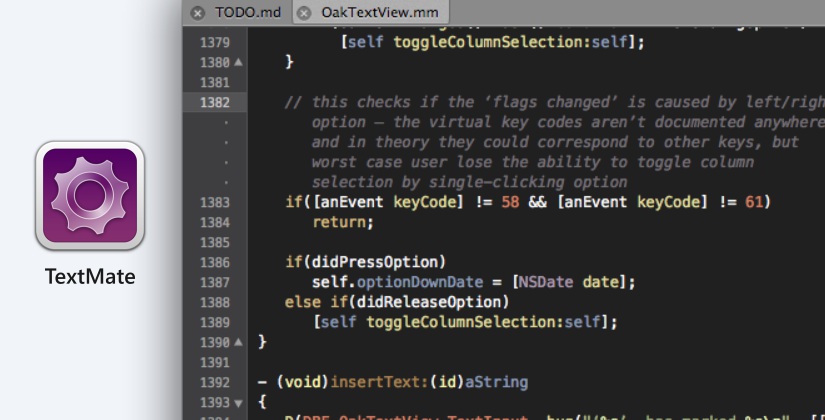Click line number 1382 in the gutter
825x420 pixels.
pos(214,102)
